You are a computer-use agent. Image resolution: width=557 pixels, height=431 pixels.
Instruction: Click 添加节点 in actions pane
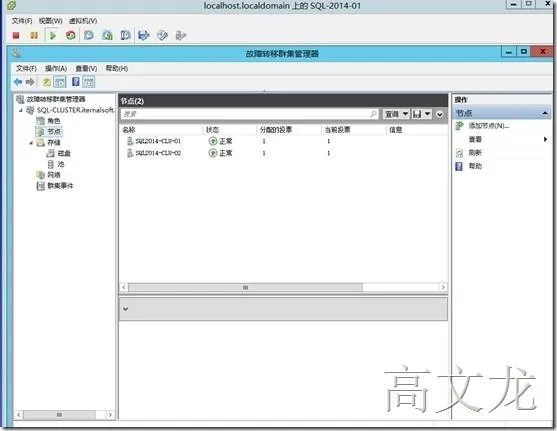(x=489, y=125)
